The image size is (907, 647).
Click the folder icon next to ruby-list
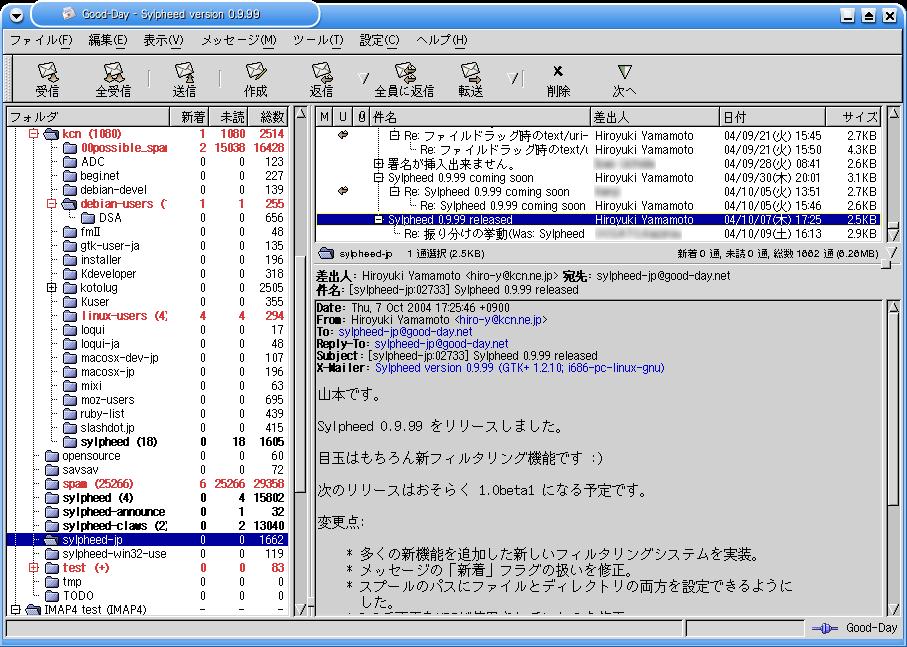pyautogui.click(x=70, y=414)
